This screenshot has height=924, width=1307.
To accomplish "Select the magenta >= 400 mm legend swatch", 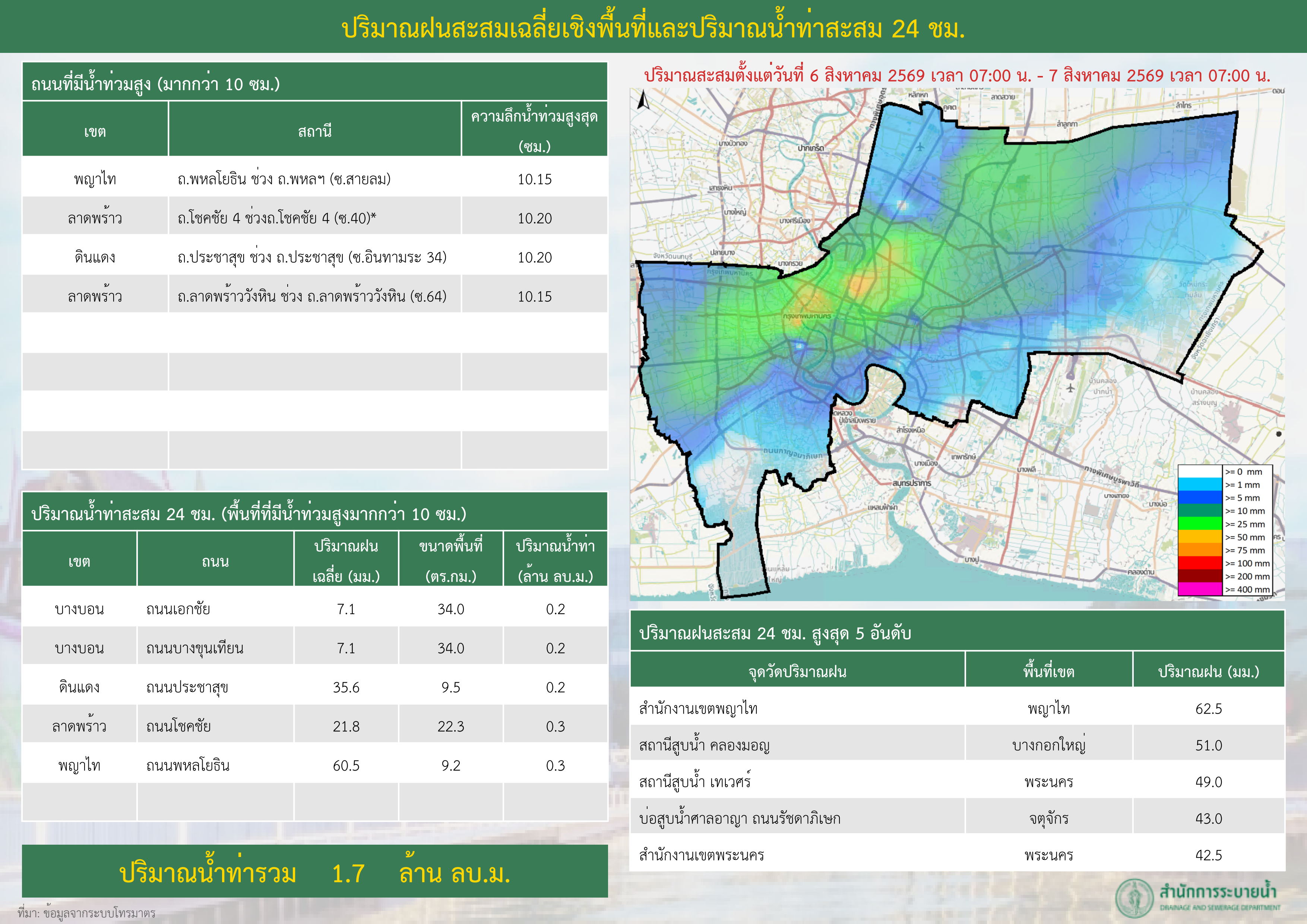I will 1200,589.
